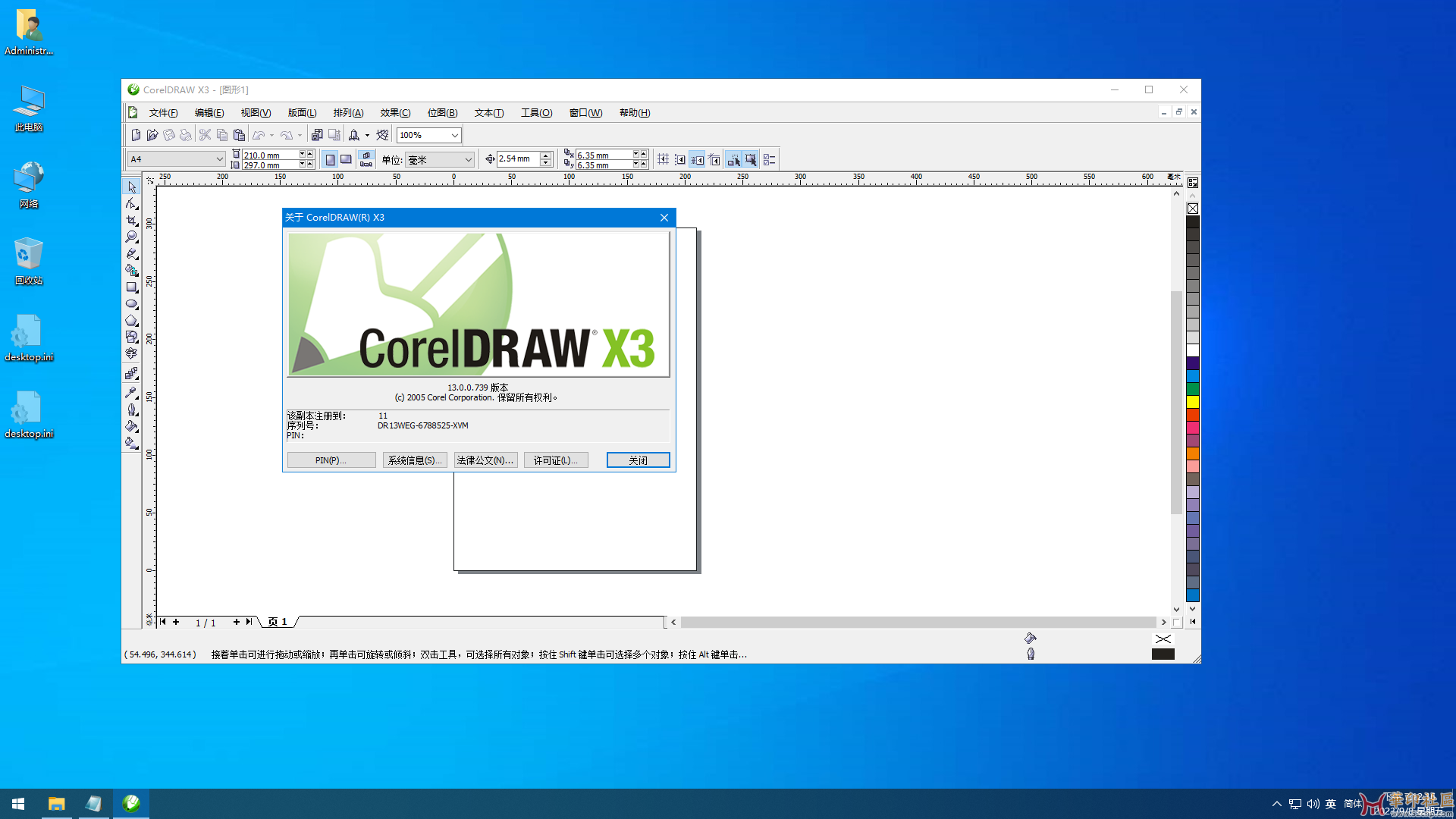Select the Eyedropper tool

(x=131, y=393)
